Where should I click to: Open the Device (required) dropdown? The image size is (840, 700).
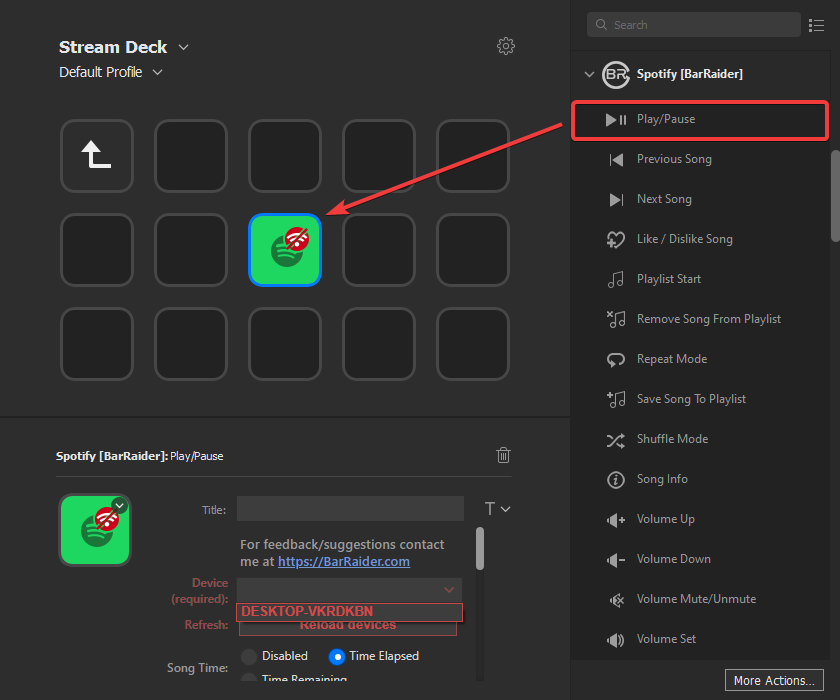(x=349, y=590)
